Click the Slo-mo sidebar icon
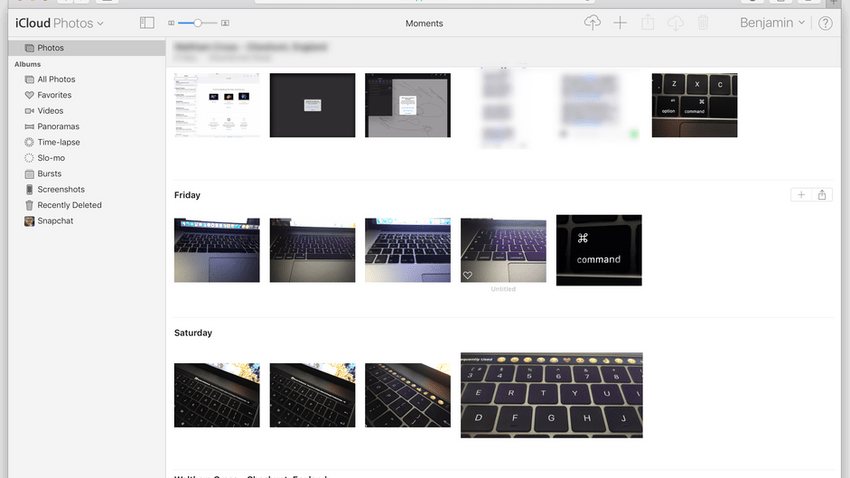The width and height of the screenshot is (850, 478). point(29,158)
